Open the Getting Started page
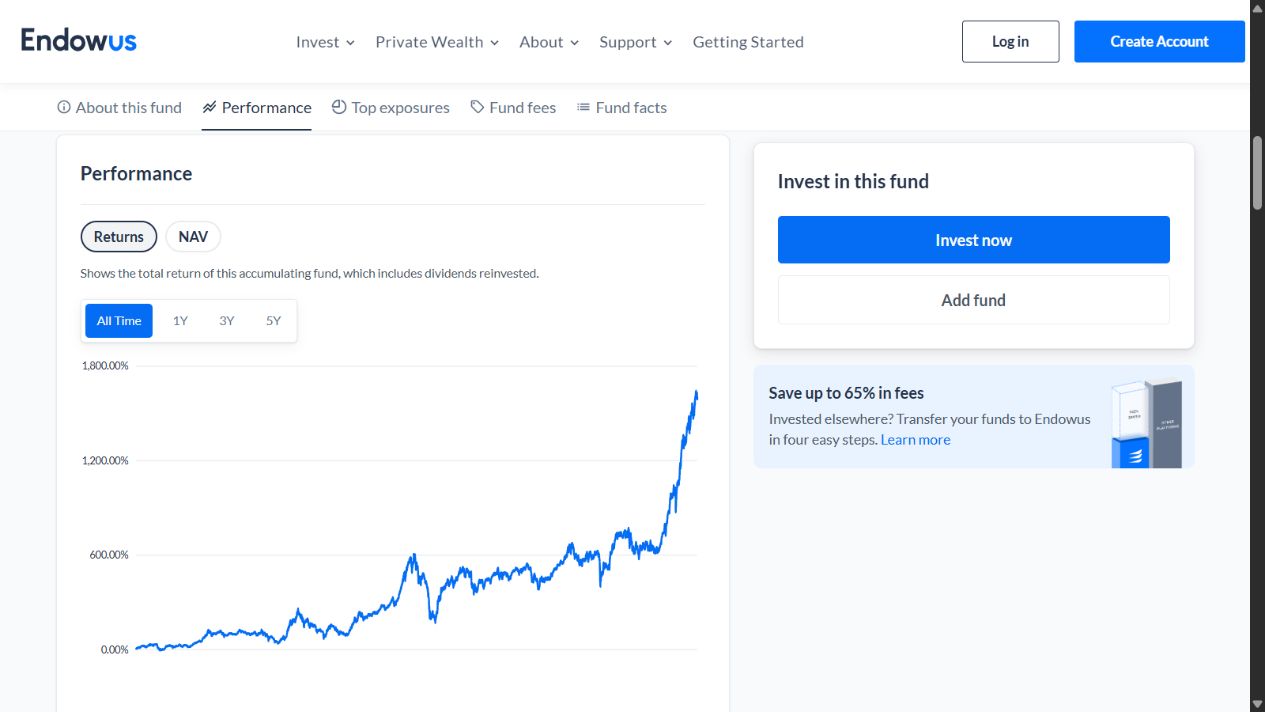Image resolution: width=1265 pixels, height=712 pixels. pos(748,42)
